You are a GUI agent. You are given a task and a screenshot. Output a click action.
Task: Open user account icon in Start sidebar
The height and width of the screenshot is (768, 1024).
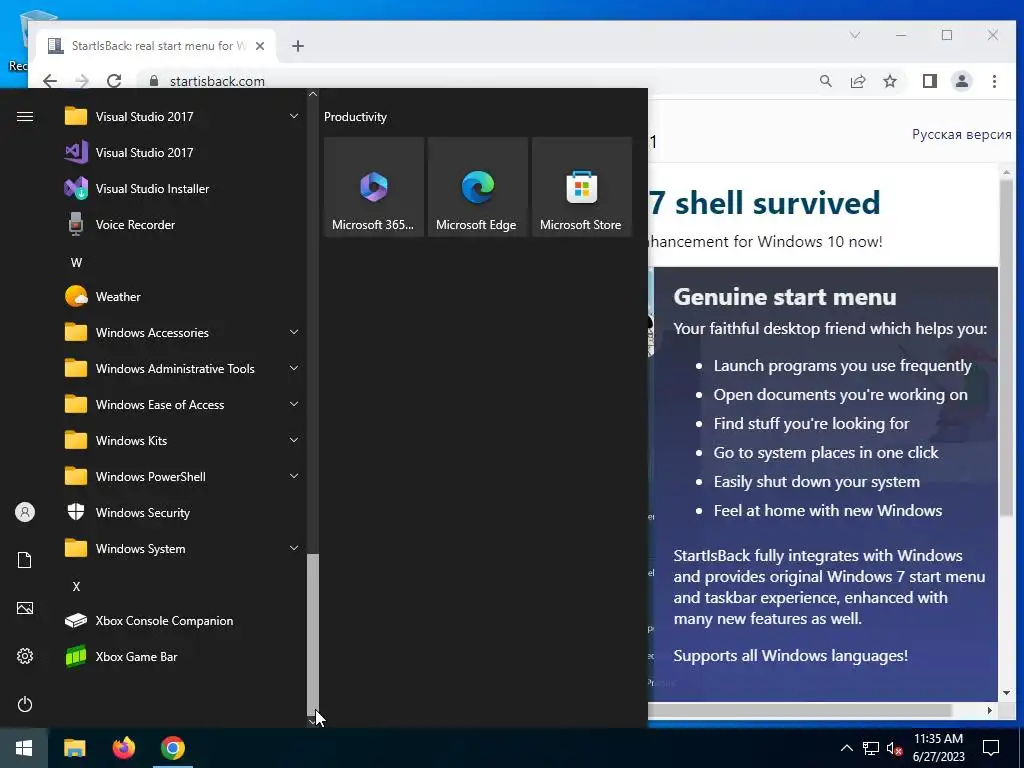tap(25, 512)
